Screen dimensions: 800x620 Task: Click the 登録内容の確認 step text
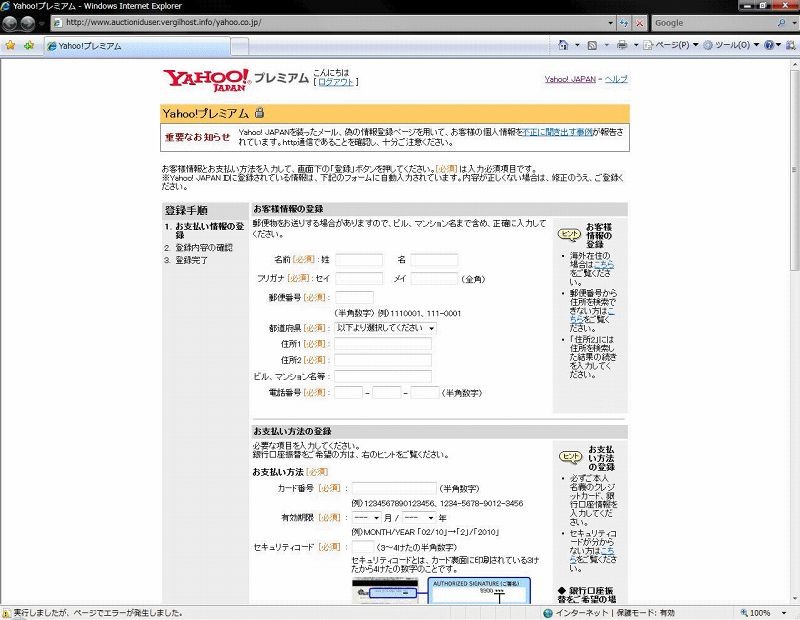204,247
